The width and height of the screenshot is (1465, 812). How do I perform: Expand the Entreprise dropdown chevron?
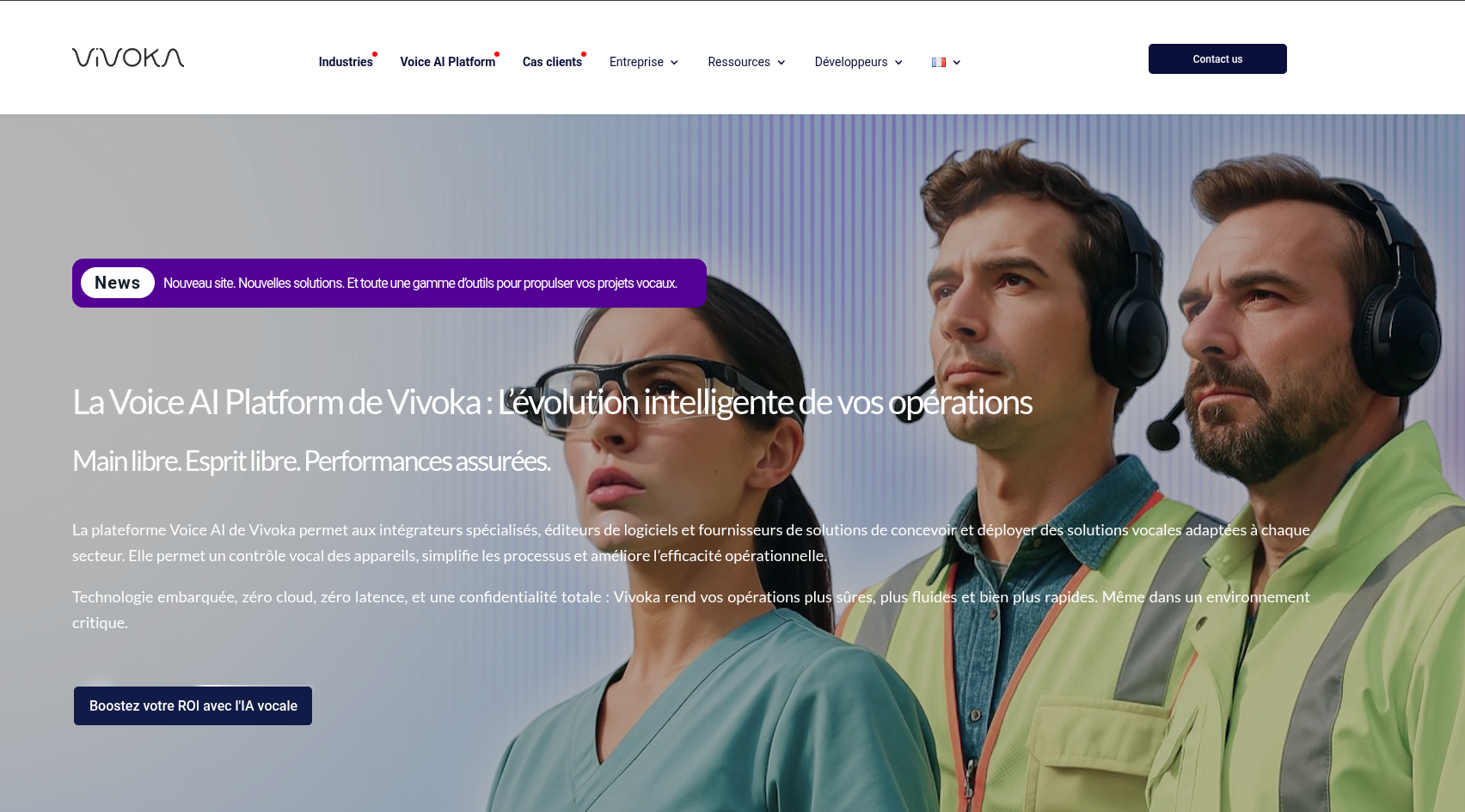point(674,63)
